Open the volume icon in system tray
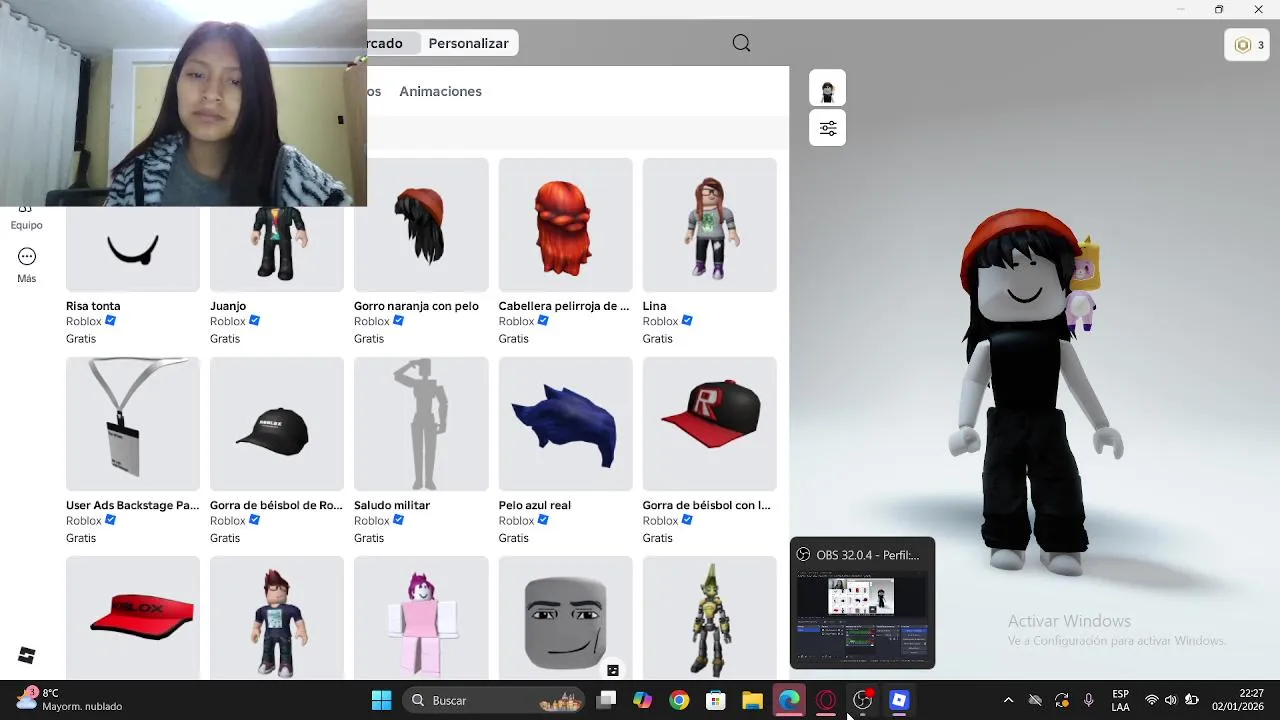 coord(1171,700)
